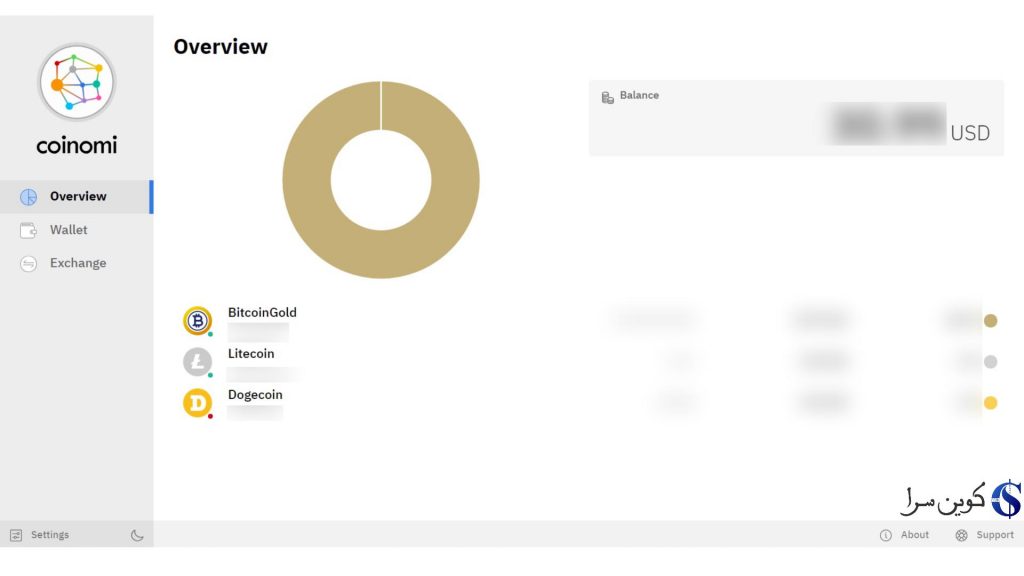Click the BitcoinGold gold color dot
The width and height of the screenshot is (1024, 576).
point(991,321)
